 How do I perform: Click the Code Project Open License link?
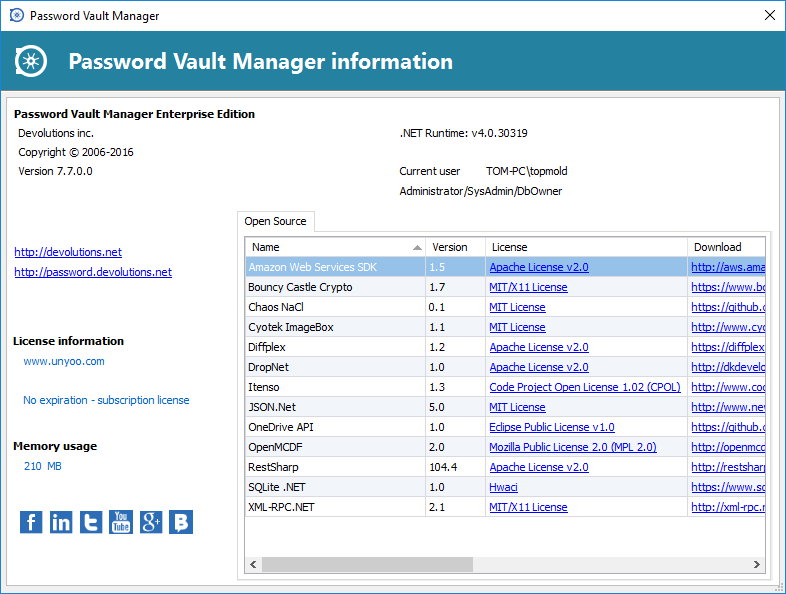(x=584, y=387)
